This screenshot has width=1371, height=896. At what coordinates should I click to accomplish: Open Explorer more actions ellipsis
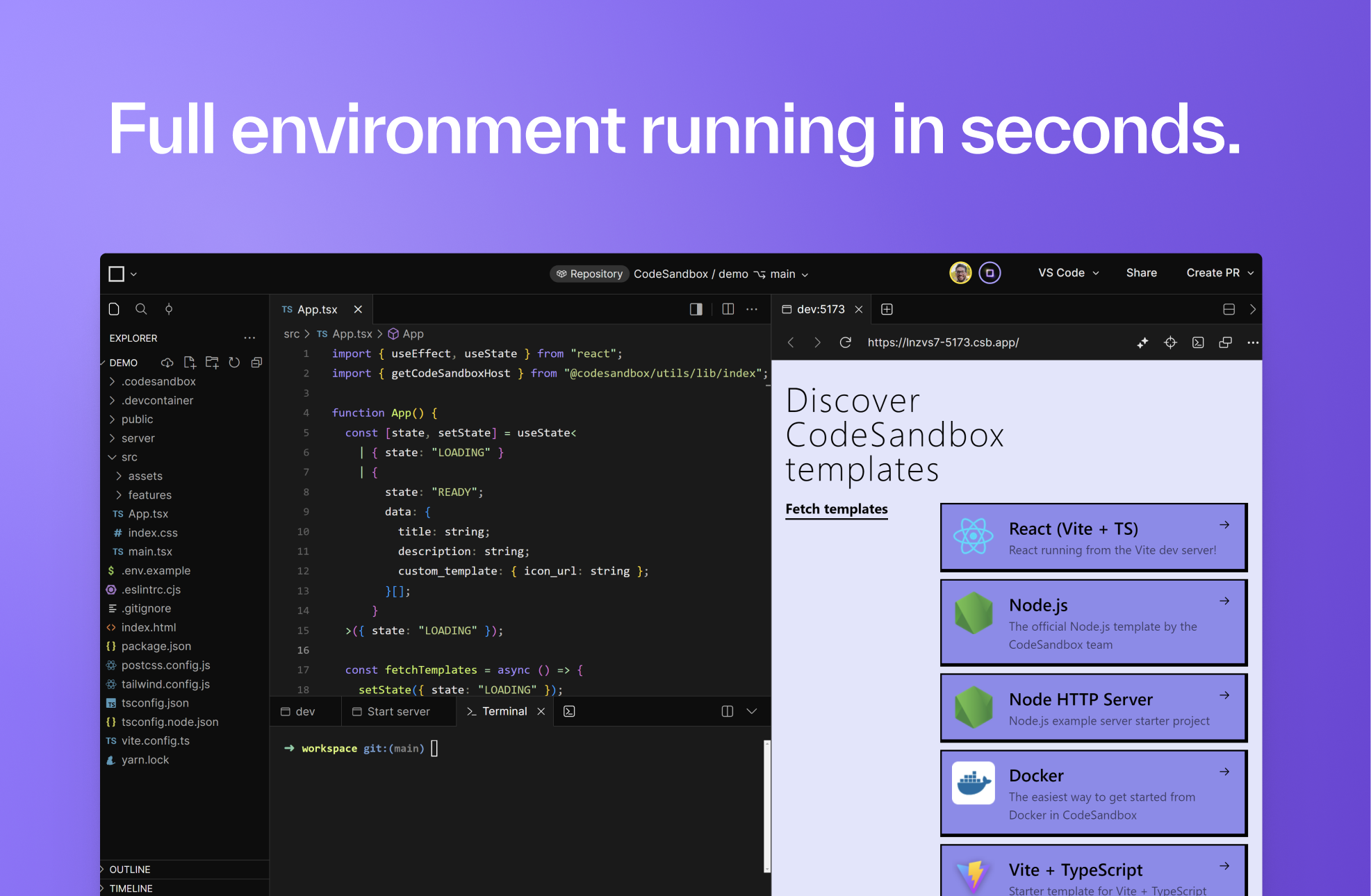pyautogui.click(x=249, y=338)
